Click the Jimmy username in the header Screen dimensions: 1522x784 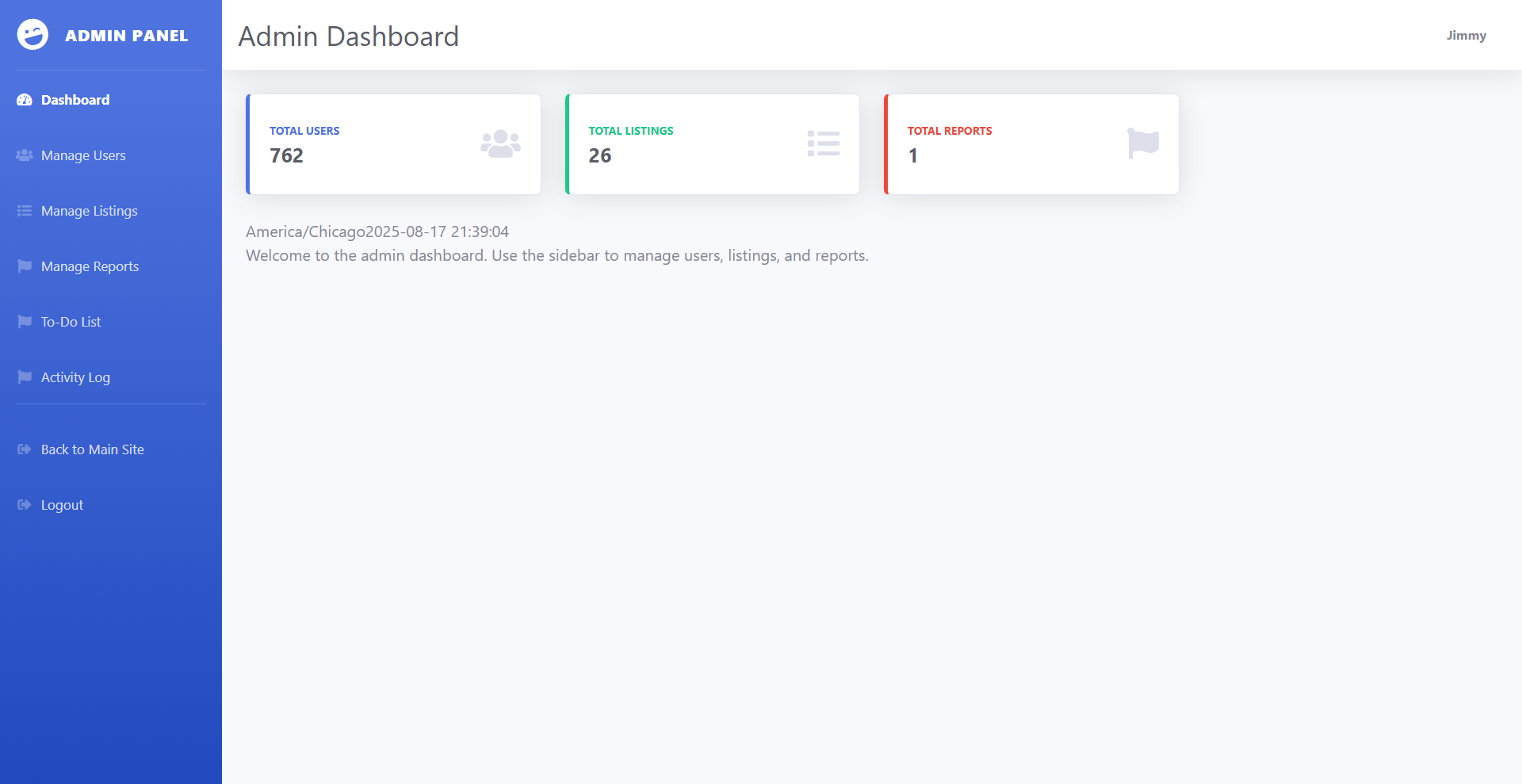pyautogui.click(x=1466, y=35)
